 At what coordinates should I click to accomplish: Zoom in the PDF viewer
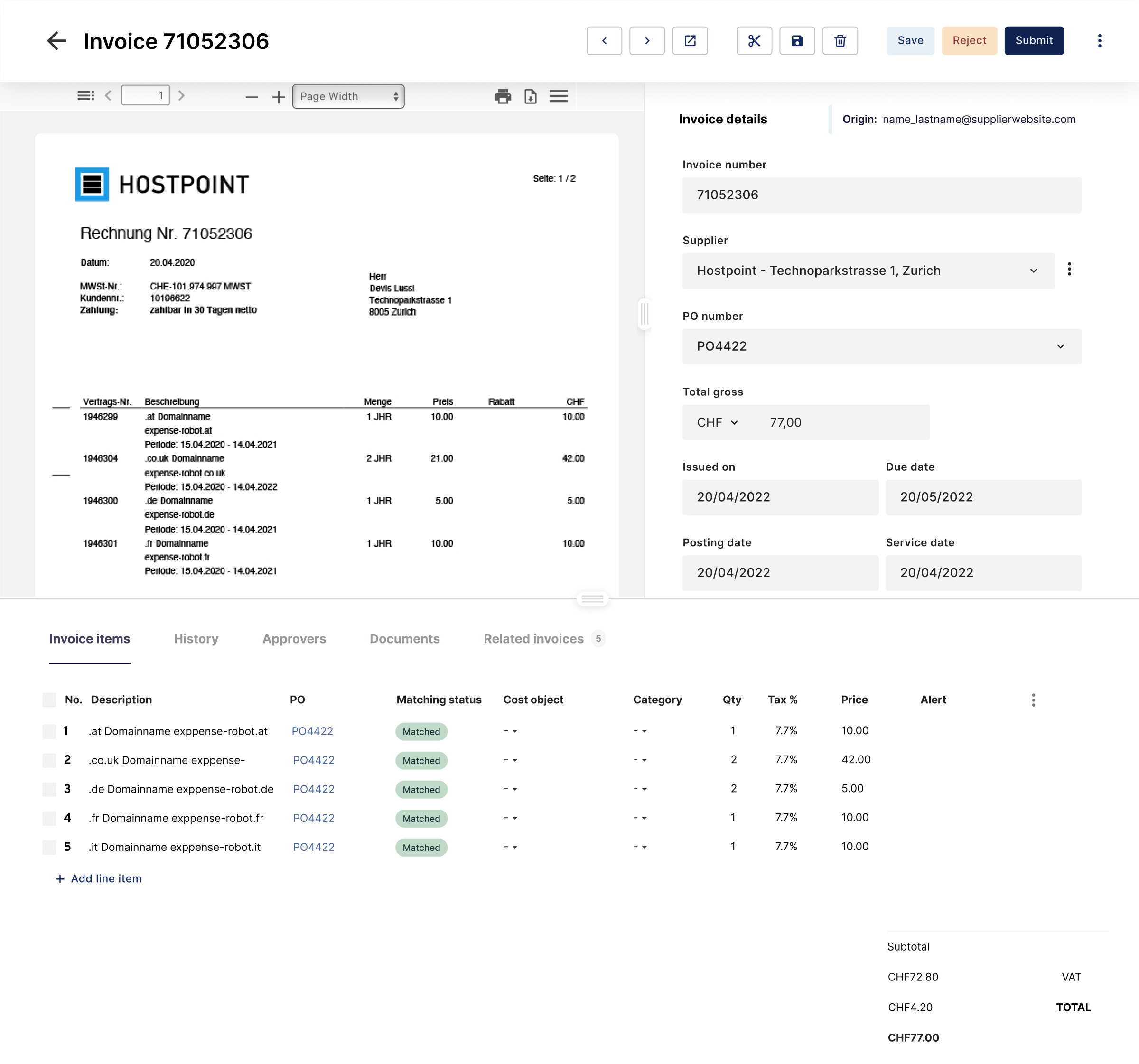[x=279, y=97]
